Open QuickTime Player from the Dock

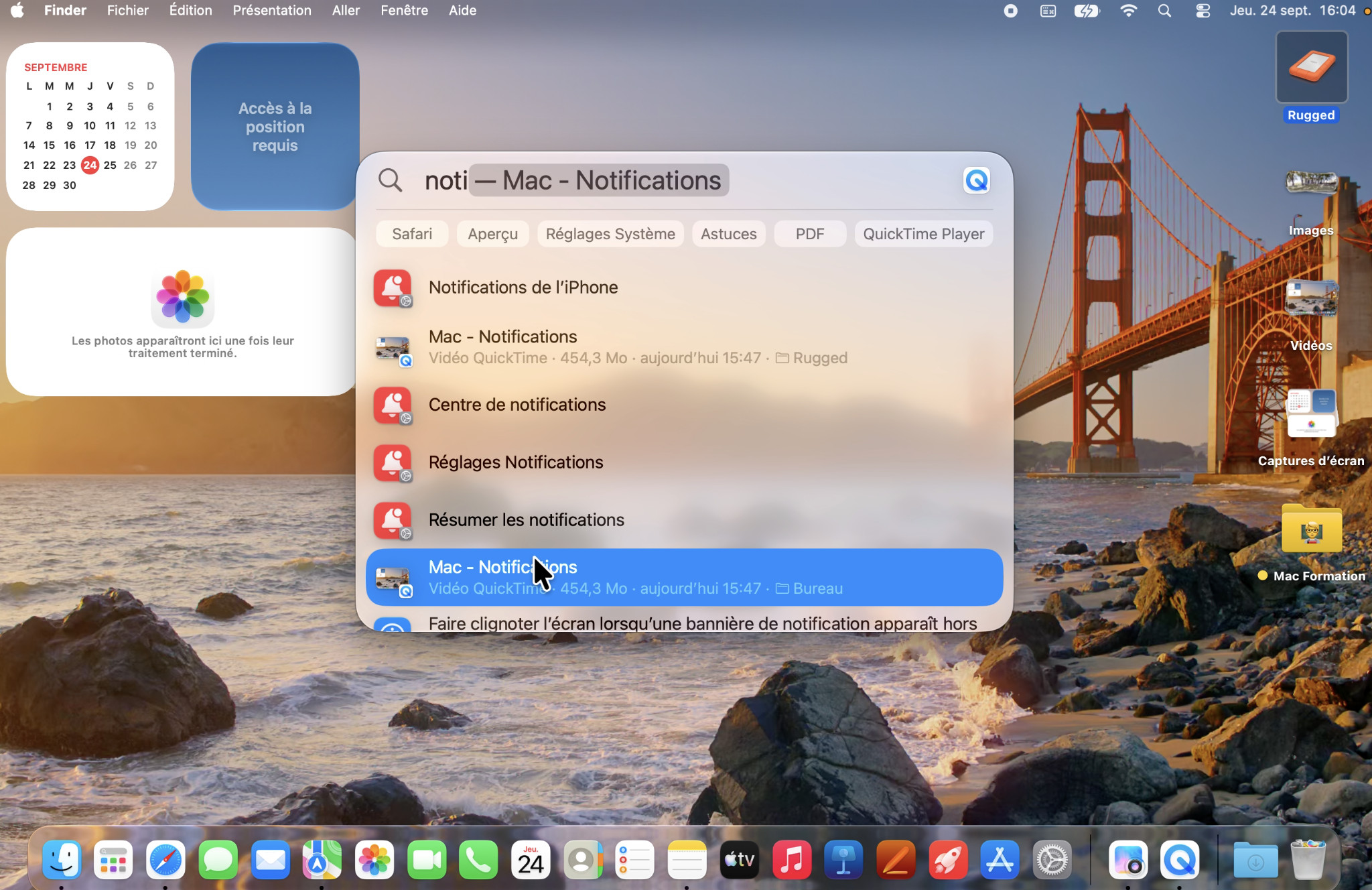(x=1180, y=859)
